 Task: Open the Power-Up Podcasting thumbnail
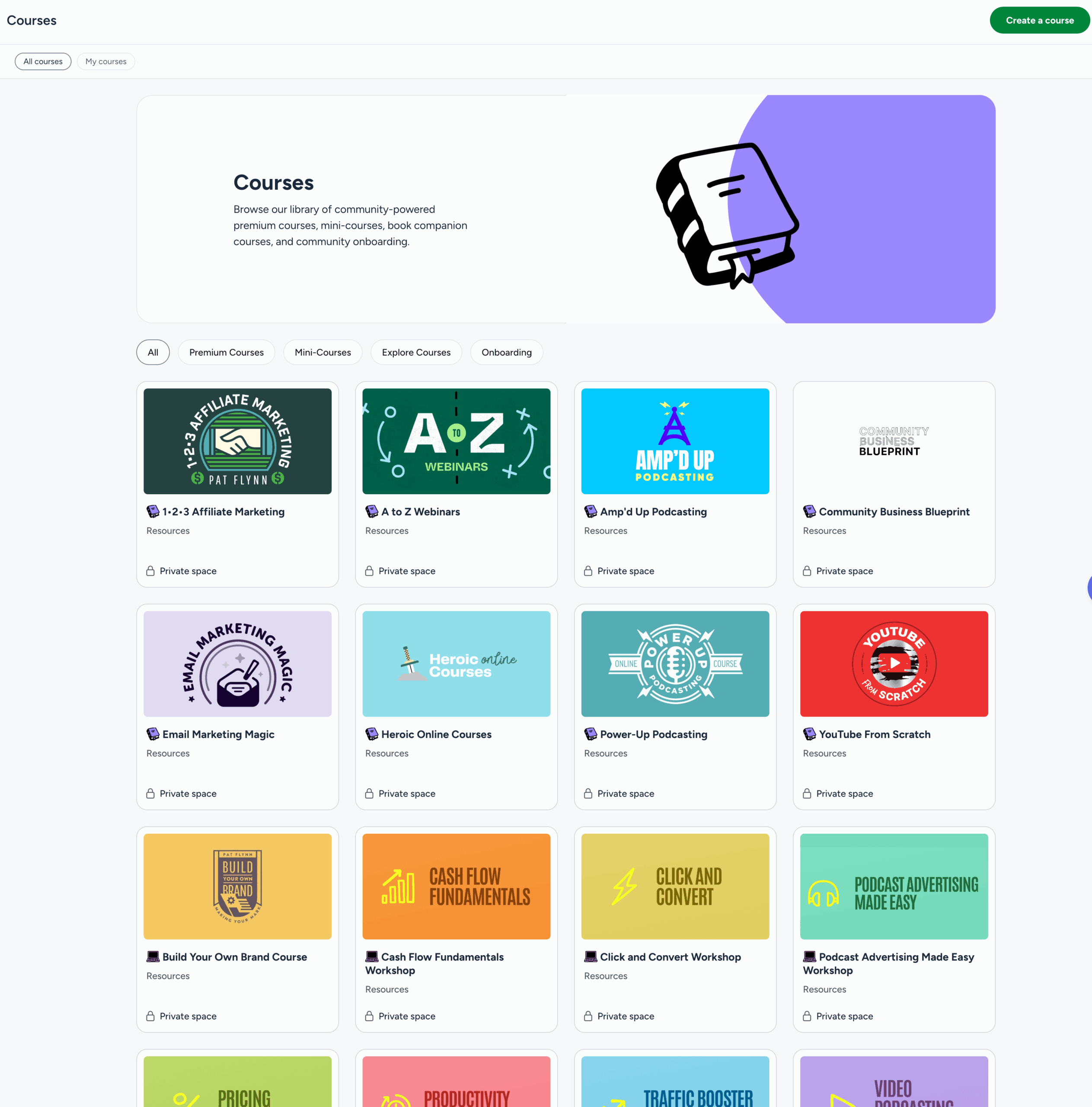[x=675, y=663]
